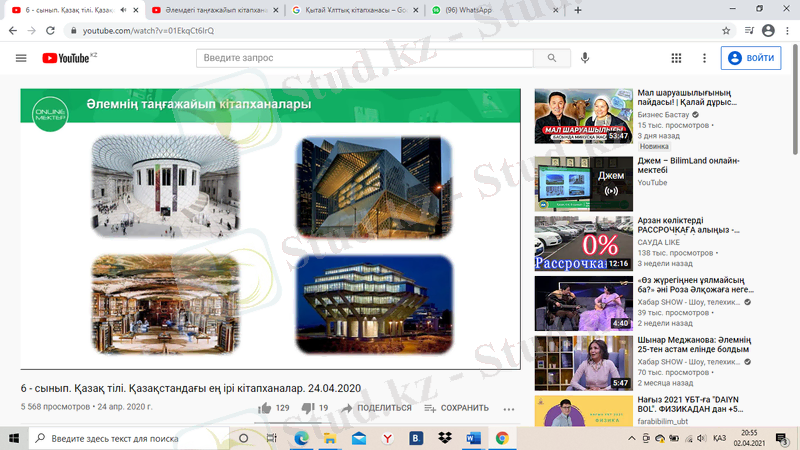Expand more actions ellipsis under the video
Screen dimensions: 800x450
tap(509, 408)
